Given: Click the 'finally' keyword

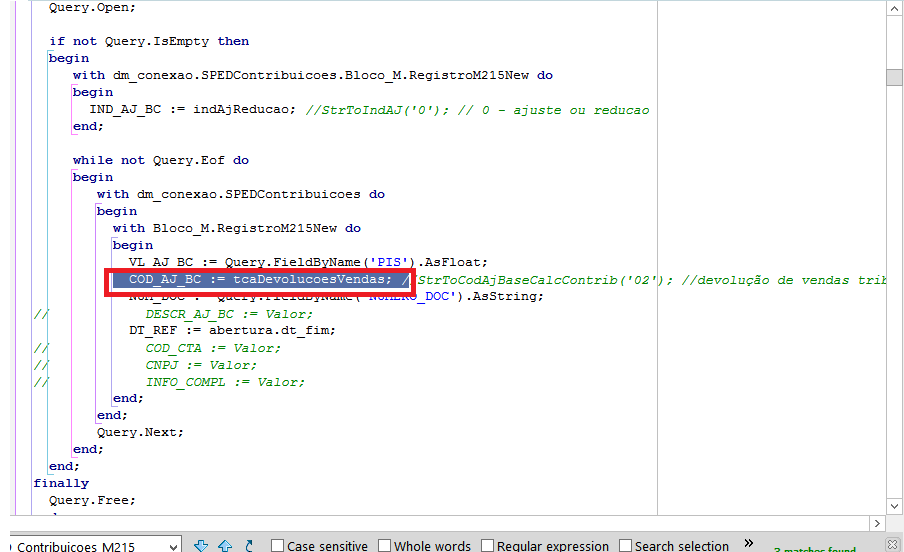Looking at the screenshot, I should pos(61,483).
